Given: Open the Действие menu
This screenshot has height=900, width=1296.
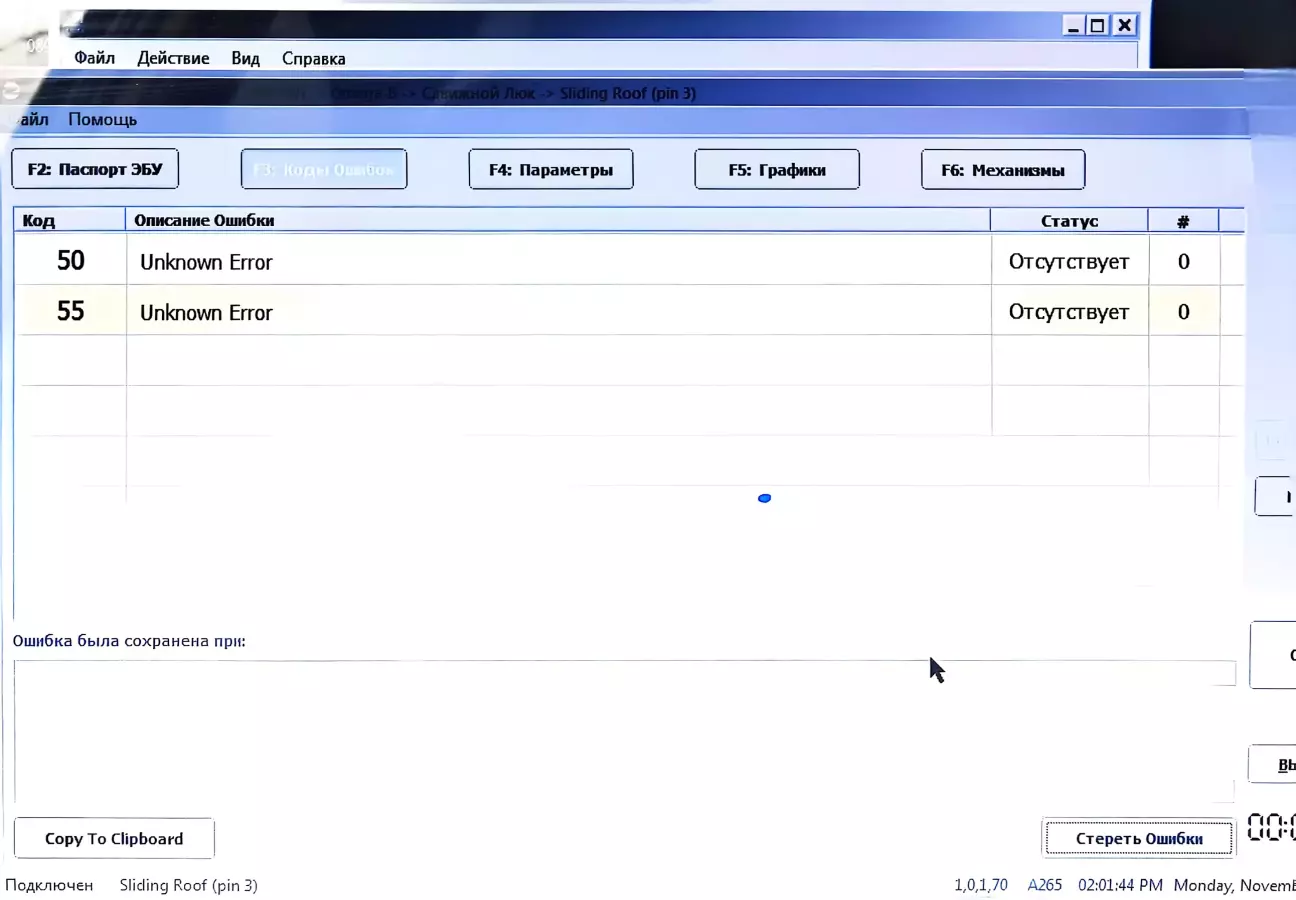Looking at the screenshot, I should pos(173,58).
